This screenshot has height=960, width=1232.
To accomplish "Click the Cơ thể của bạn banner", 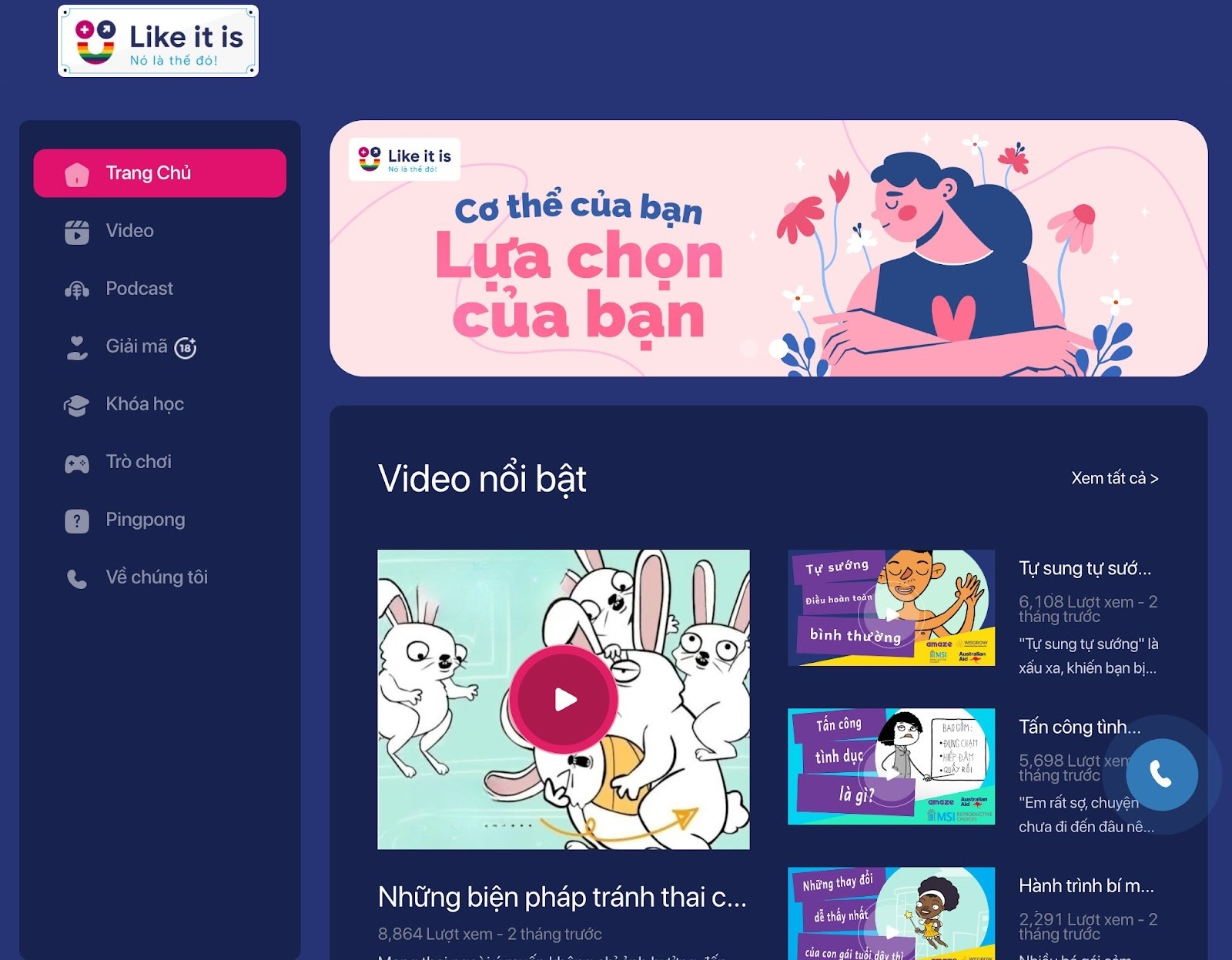I will pyautogui.click(x=768, y=248).
